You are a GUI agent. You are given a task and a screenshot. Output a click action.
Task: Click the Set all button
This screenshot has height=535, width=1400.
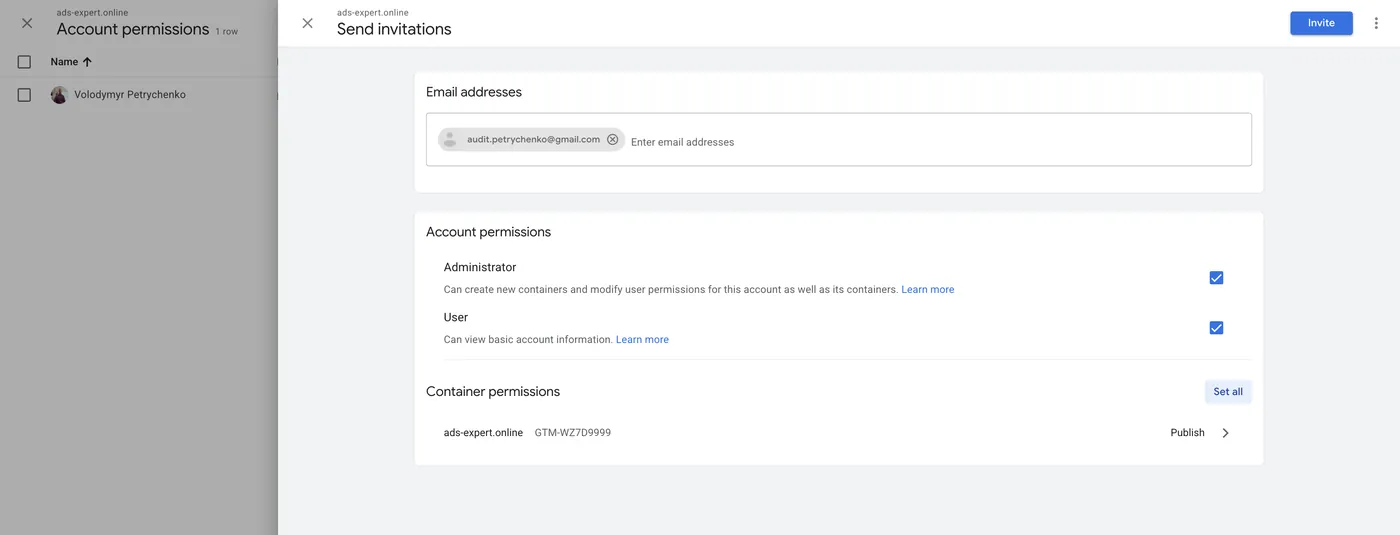(x=1228, y=392)
